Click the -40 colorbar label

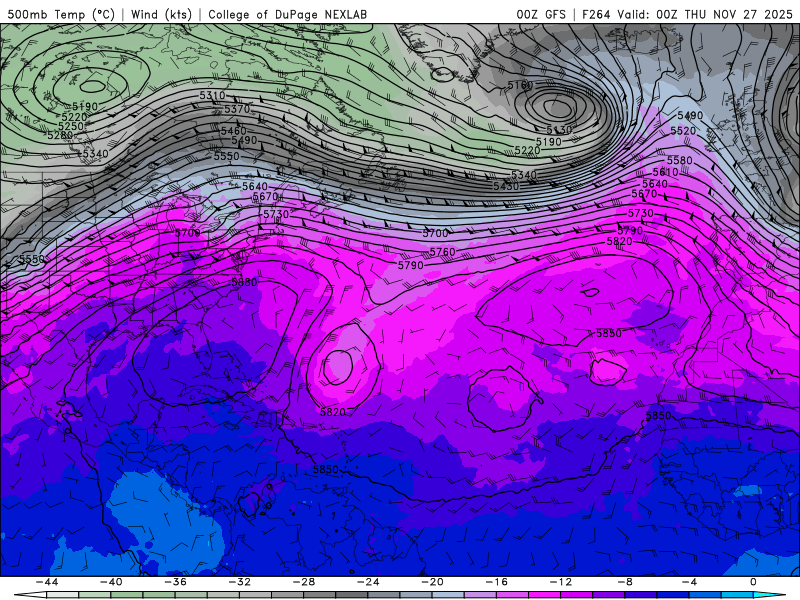point(111,582)
